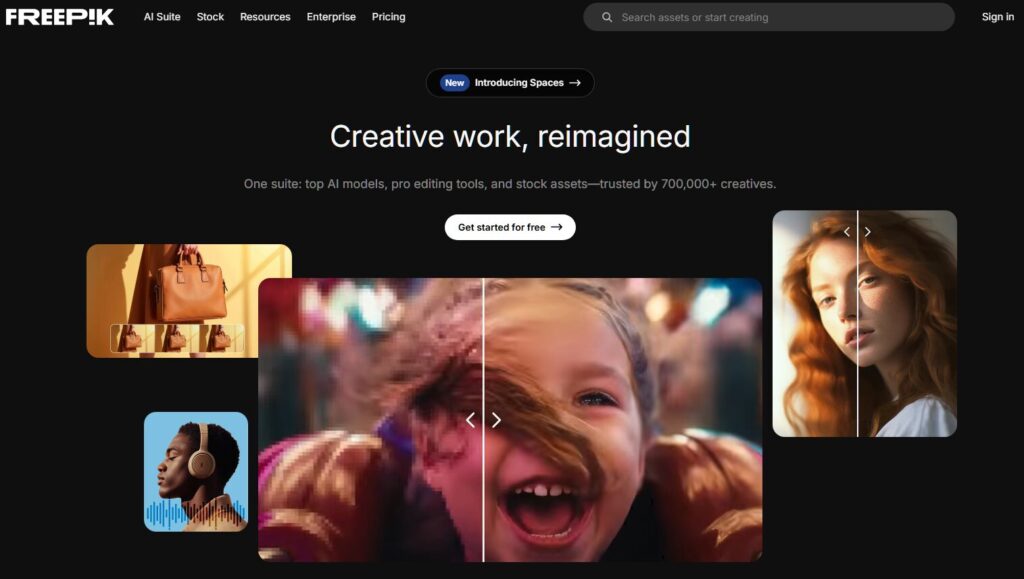
Task: Click left arrow on child photo comparison
Action: 470,420
